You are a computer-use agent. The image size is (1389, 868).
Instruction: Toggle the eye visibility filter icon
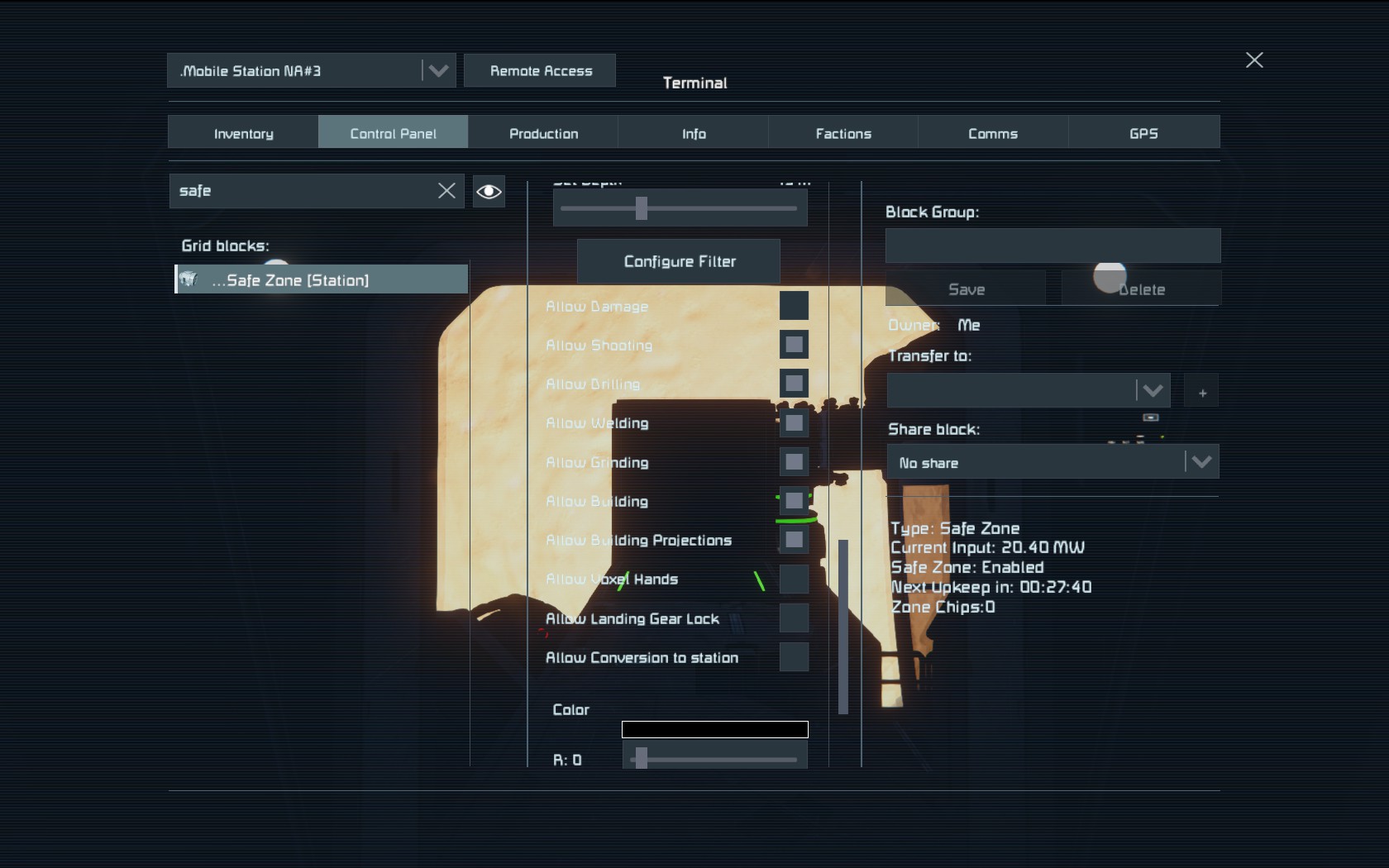click(x=489, y=192)
